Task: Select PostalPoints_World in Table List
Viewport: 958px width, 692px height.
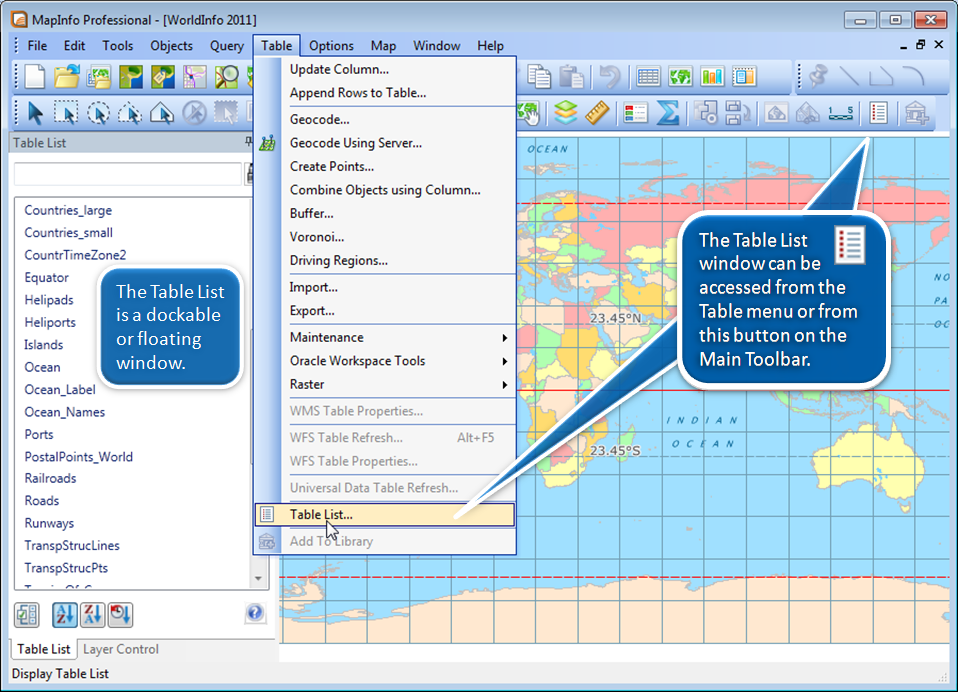Action: click(x=78, y=457)
